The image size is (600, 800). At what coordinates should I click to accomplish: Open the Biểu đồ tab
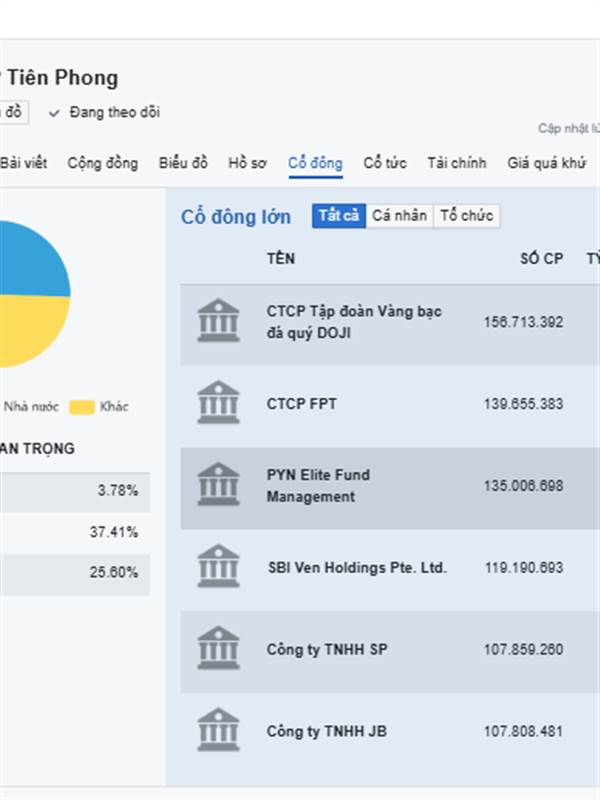(183, 163)
